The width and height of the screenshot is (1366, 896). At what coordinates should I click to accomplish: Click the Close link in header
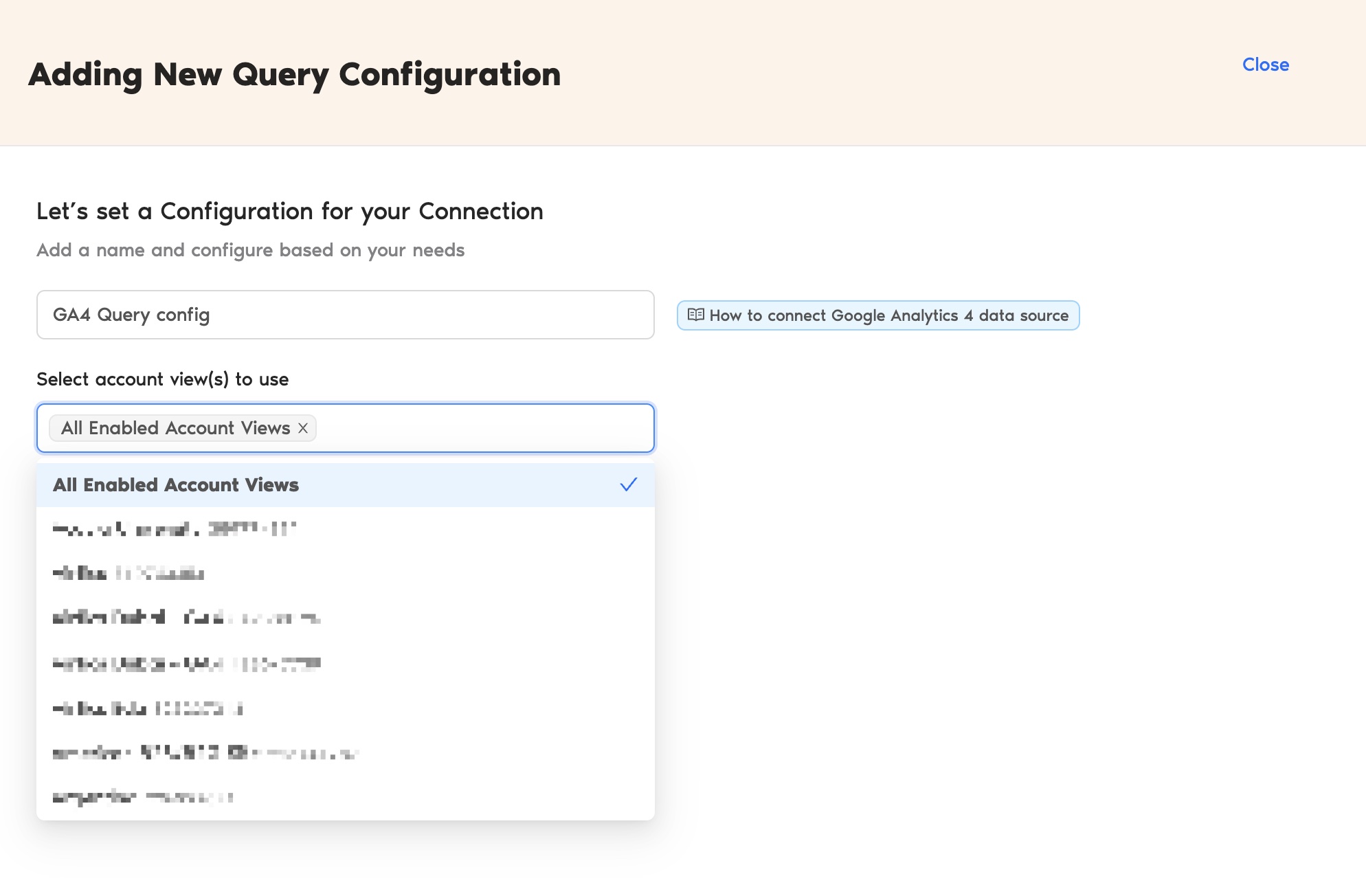[x=1265, y=65]
